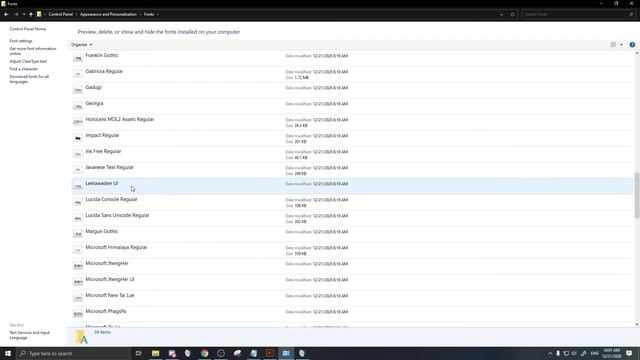The image size is (640, 360).
Task: Open the Organize dropdown menu
Action: point(81,44)
